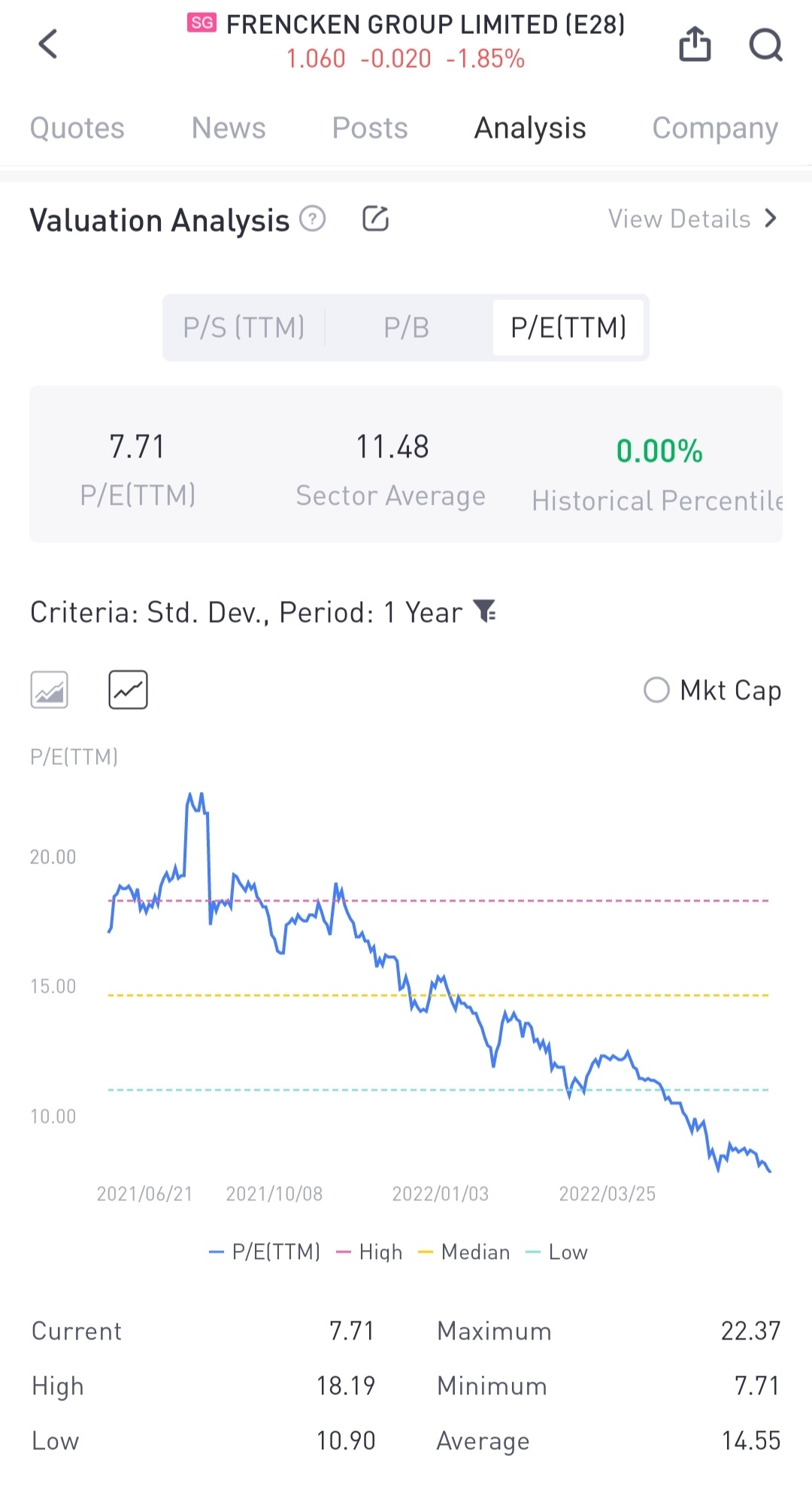Tap the Valuation Analysis help icon
812x1487 pixels.
(x=313, y=219)
